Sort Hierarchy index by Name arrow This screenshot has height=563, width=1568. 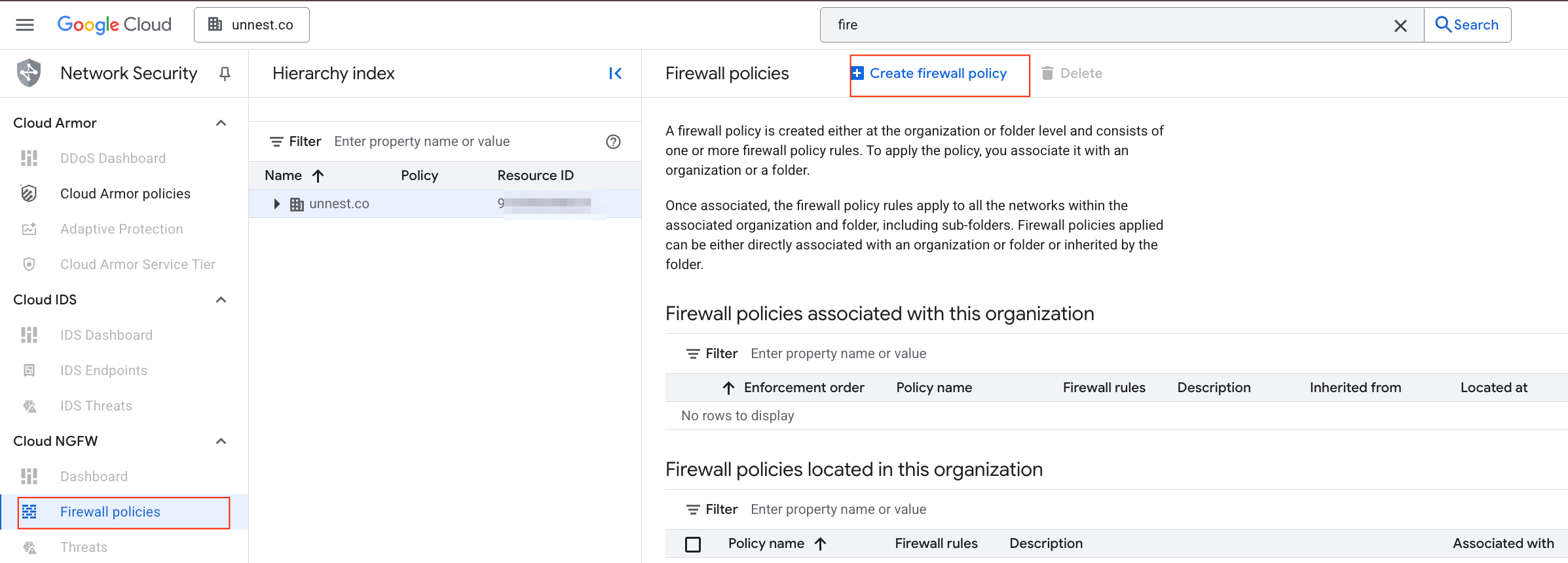click(318, 175)
